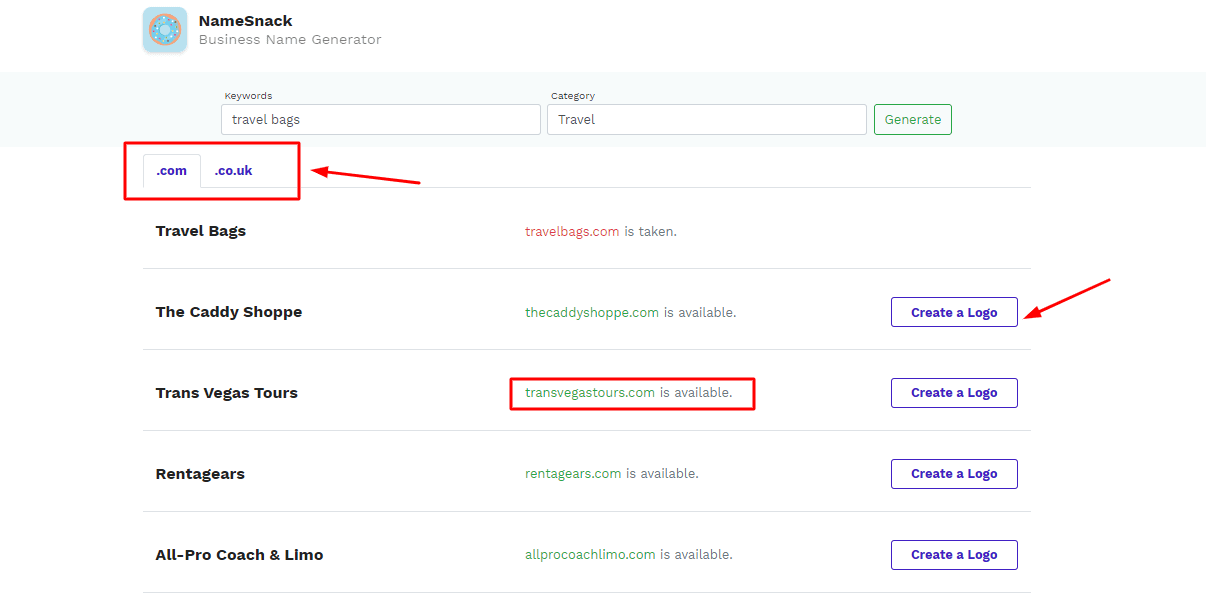
Task: Switch to the .co.uk tab
Action: pyautogui.click(x=233, y=171)
